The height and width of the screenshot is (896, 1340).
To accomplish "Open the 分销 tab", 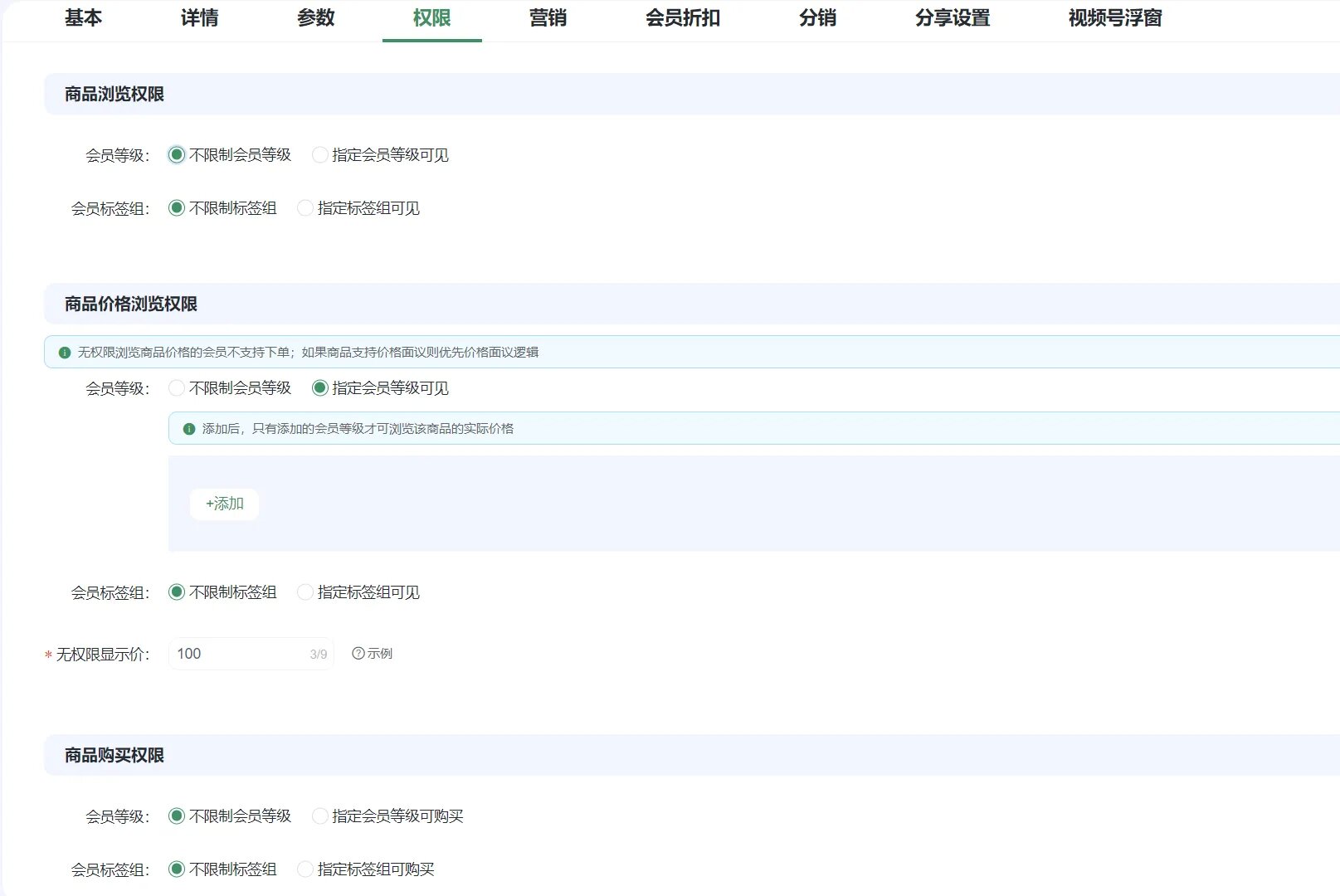I will click(817, 18).
